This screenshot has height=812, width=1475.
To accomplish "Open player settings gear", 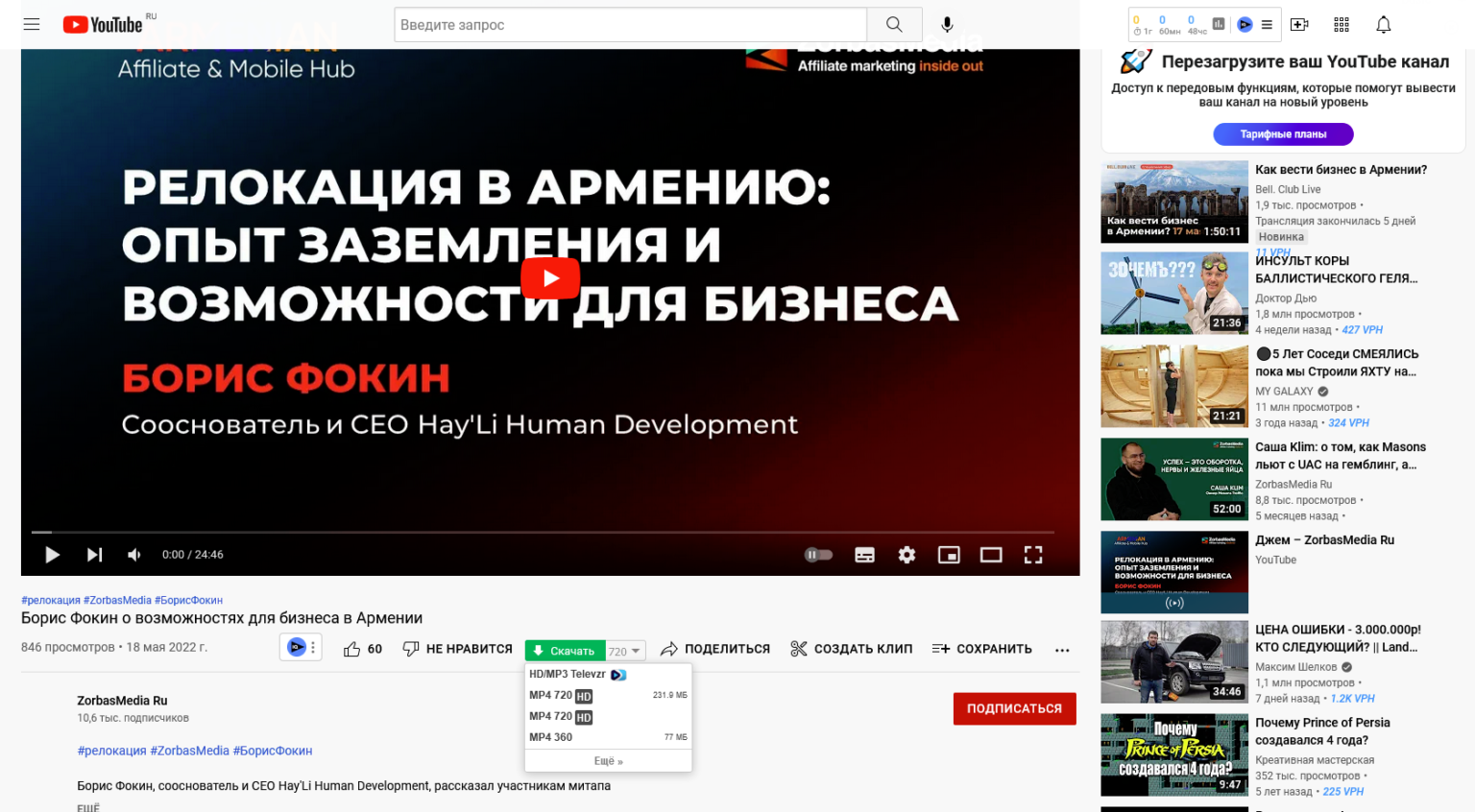I will [x=907, y=555].
